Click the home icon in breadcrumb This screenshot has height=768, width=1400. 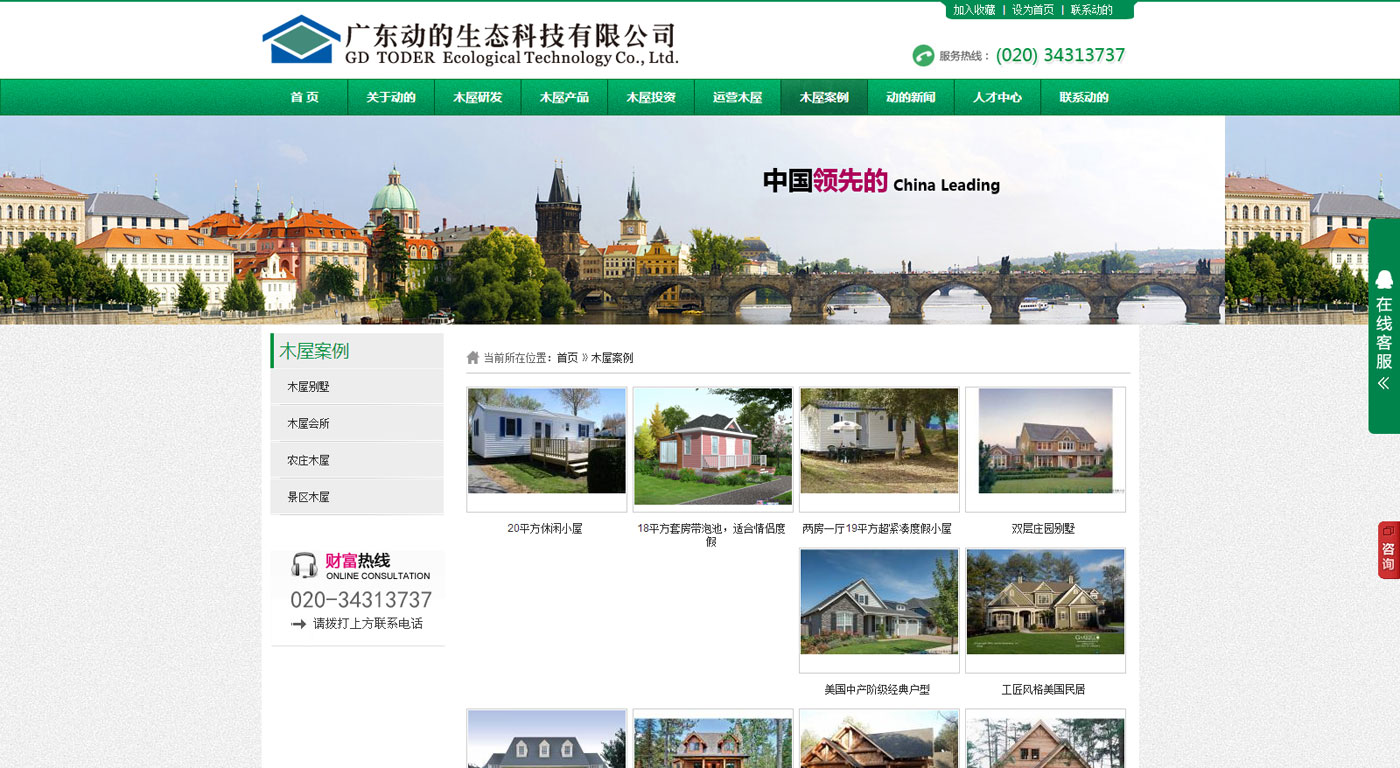473,358
